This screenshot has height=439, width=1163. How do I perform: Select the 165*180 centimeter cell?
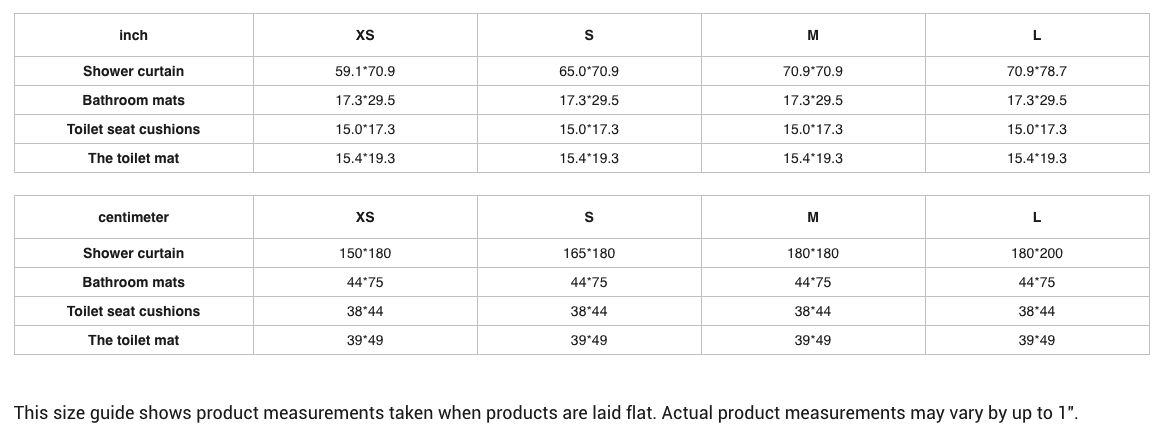[x=589, y=253]
